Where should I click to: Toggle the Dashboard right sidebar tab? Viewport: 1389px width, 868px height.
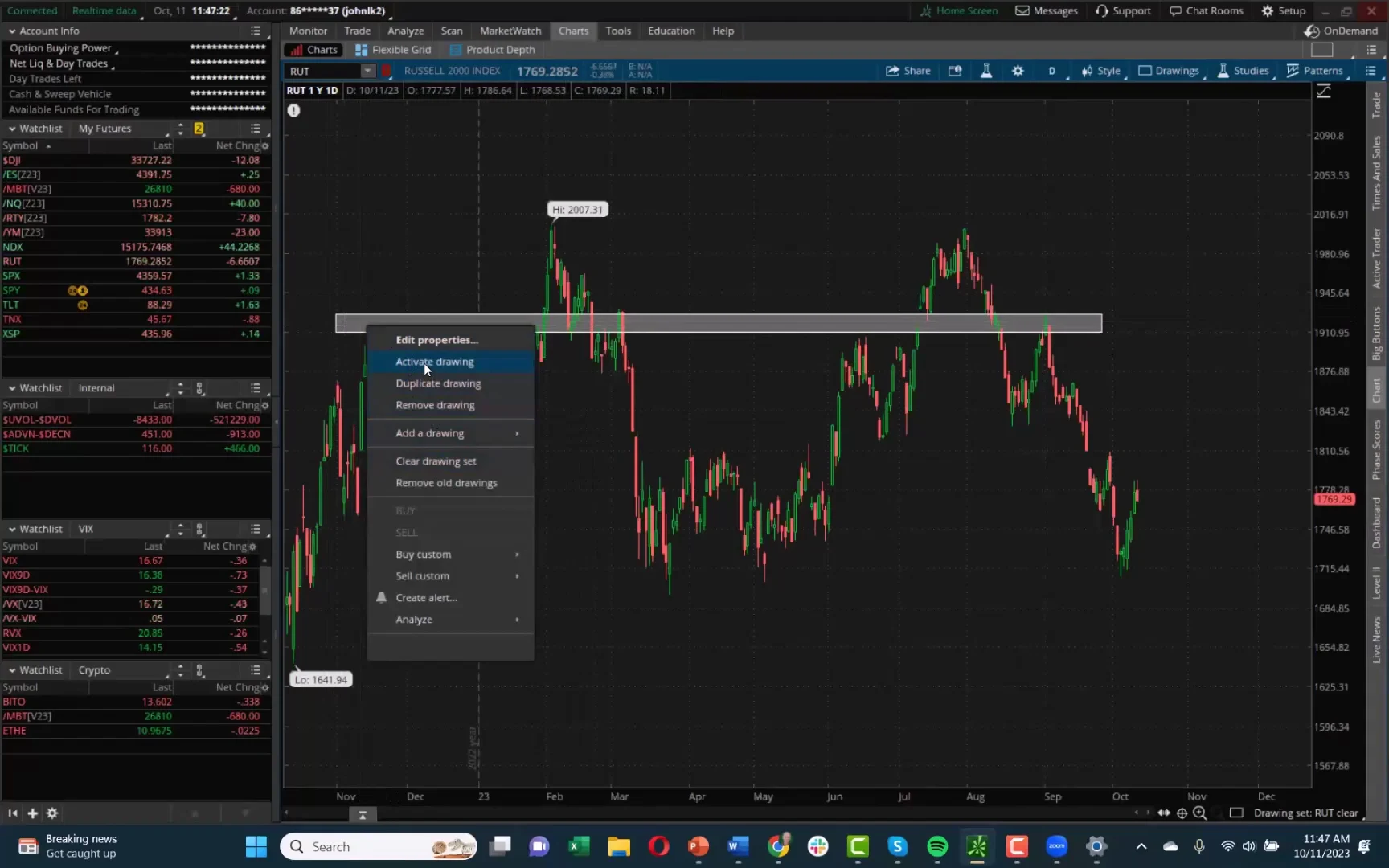point(1376,523)
